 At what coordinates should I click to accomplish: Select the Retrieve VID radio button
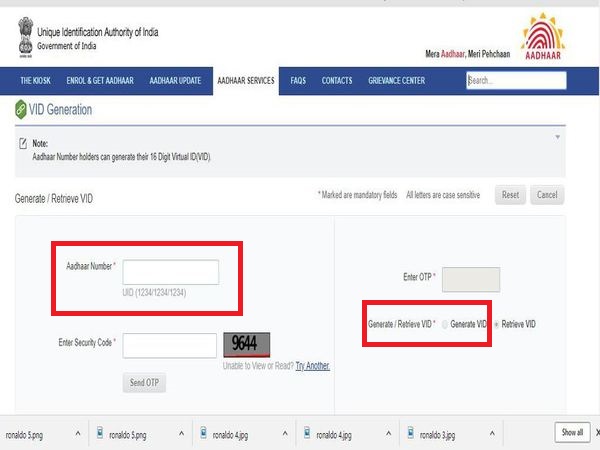click(x=494, y=325)
